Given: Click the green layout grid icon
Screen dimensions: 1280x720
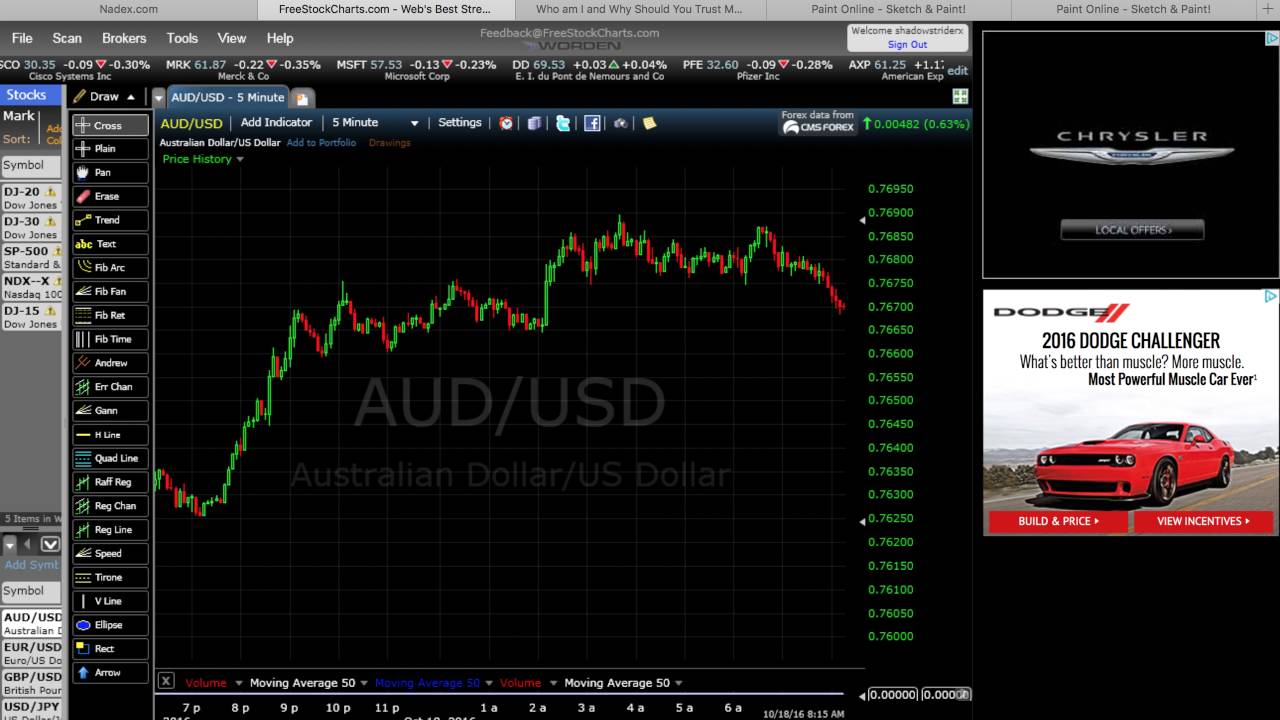Looking at the screenshot, I should [x=960, y=97].
